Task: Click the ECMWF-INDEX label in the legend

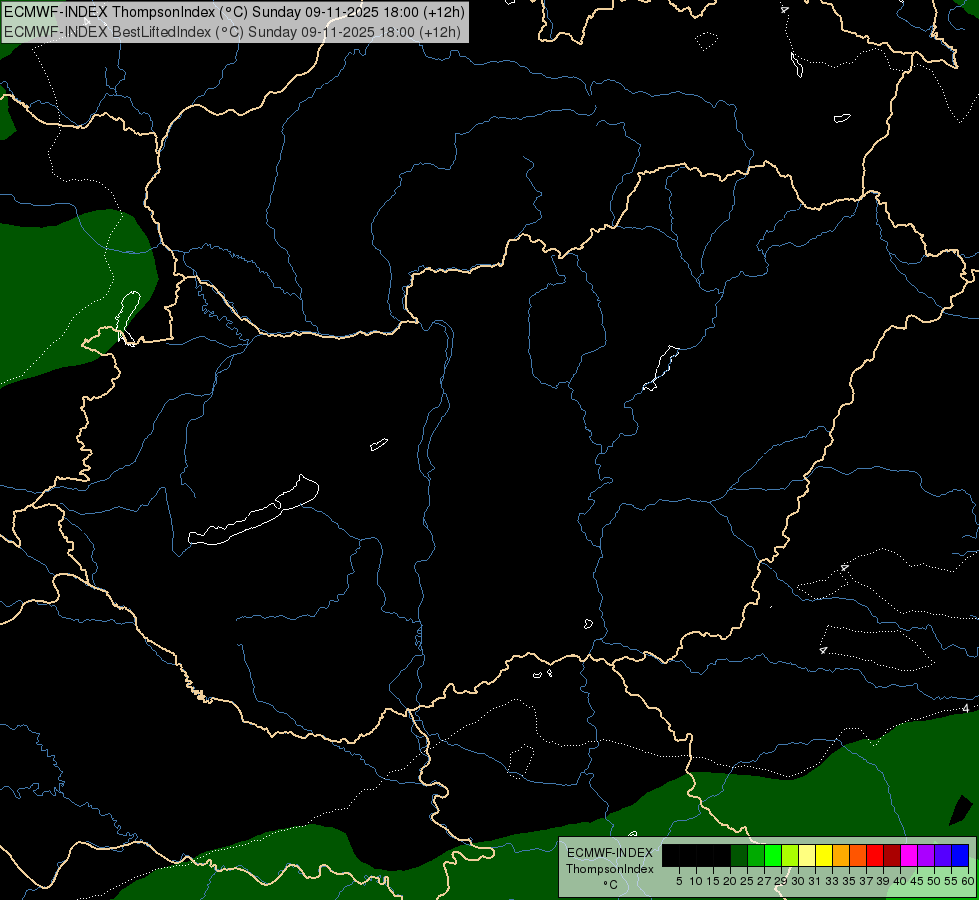Action: [610, 853]
